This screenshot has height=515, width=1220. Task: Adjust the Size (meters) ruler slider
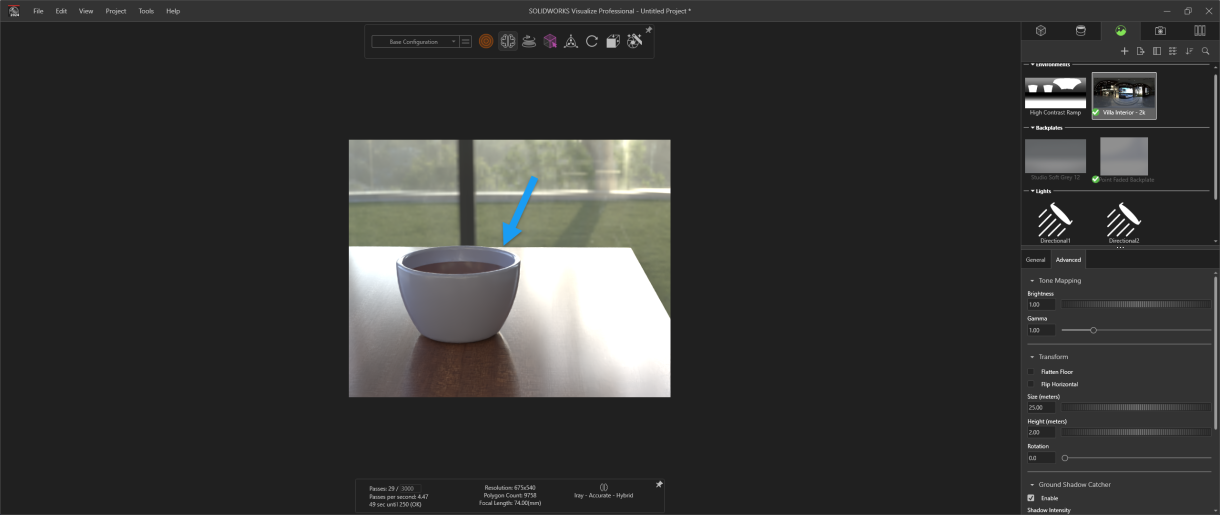pos(1136,407)
